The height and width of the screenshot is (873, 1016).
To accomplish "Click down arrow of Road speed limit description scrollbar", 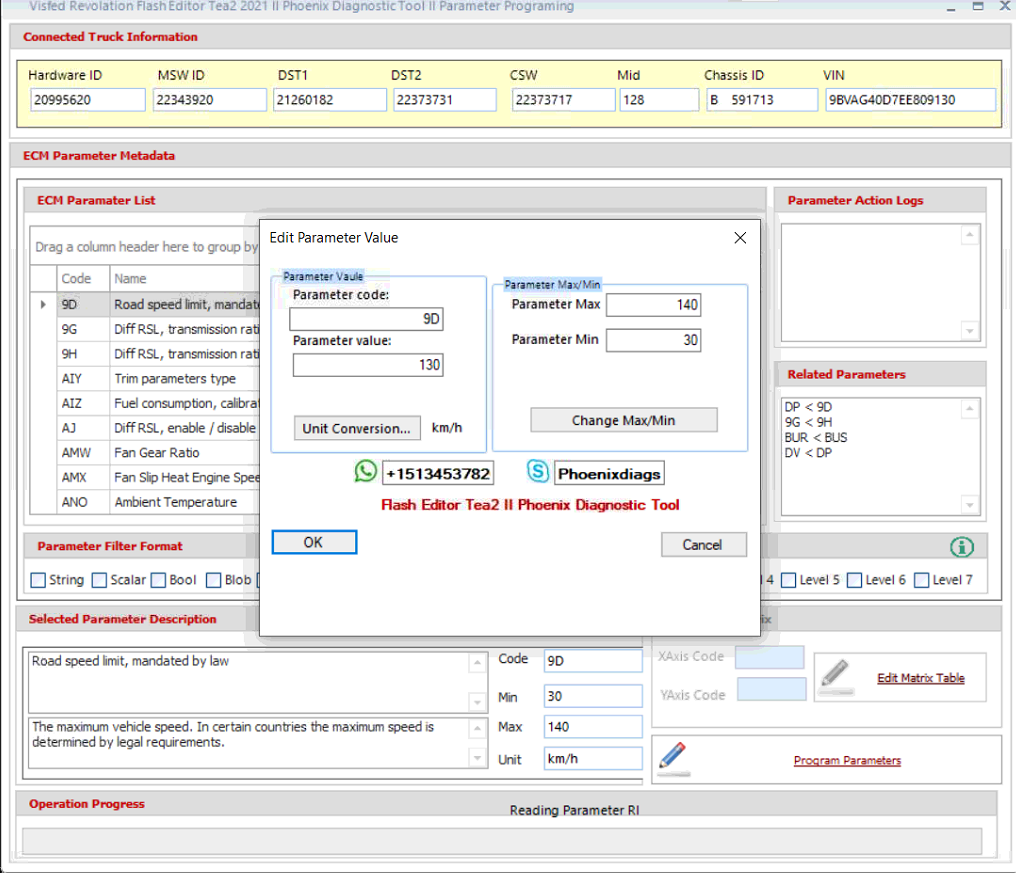I will click(x=477, y=702).
